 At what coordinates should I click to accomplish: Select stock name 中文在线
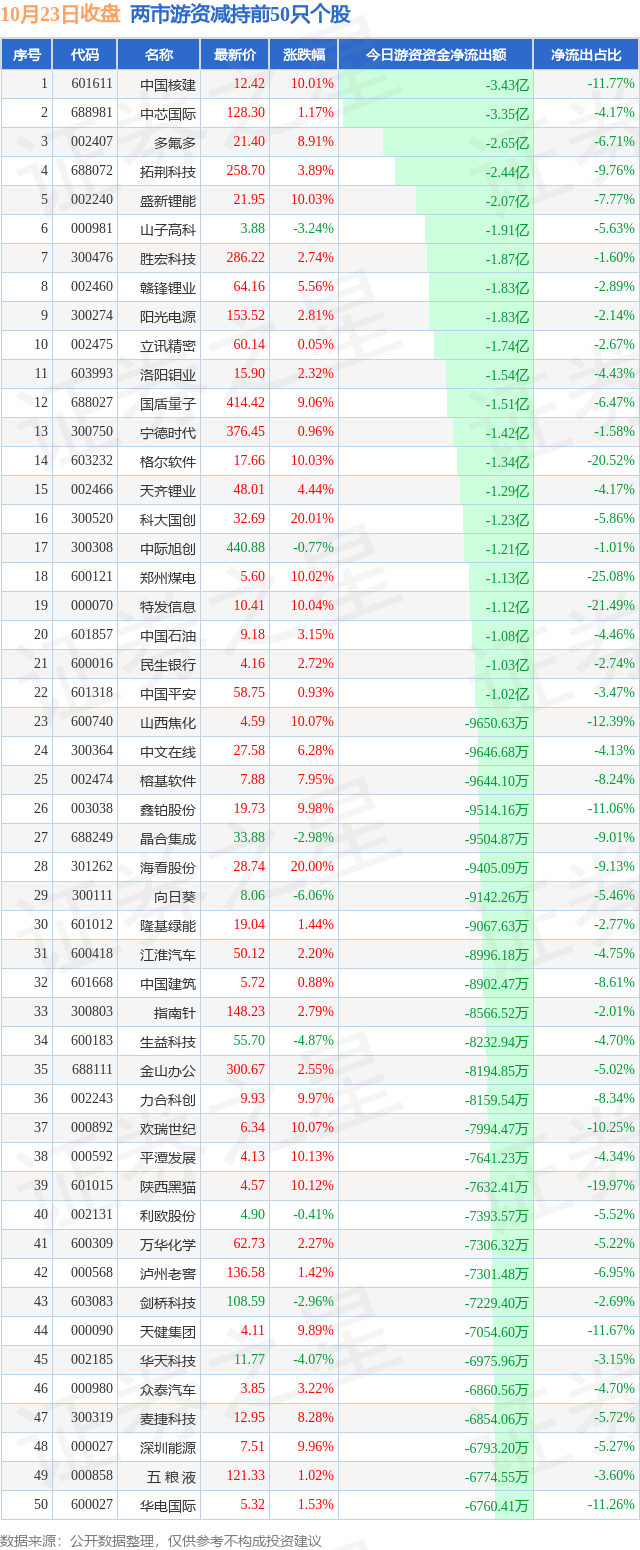pos(168,751)
